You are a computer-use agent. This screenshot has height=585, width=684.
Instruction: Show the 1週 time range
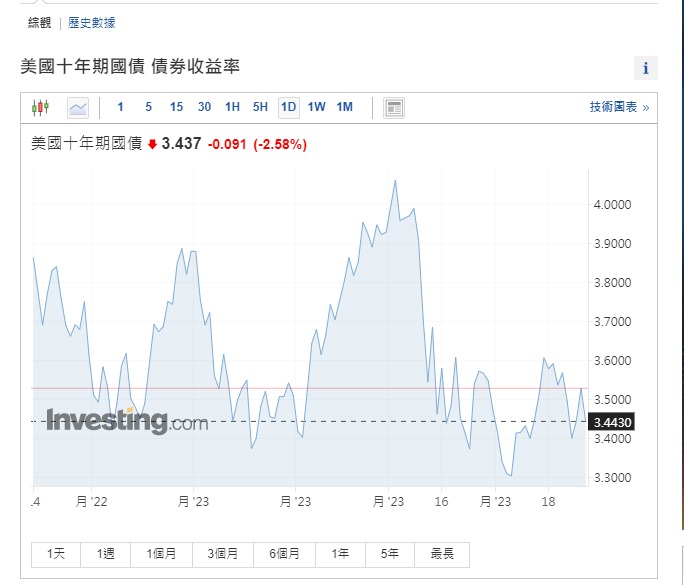coord(106,554)
